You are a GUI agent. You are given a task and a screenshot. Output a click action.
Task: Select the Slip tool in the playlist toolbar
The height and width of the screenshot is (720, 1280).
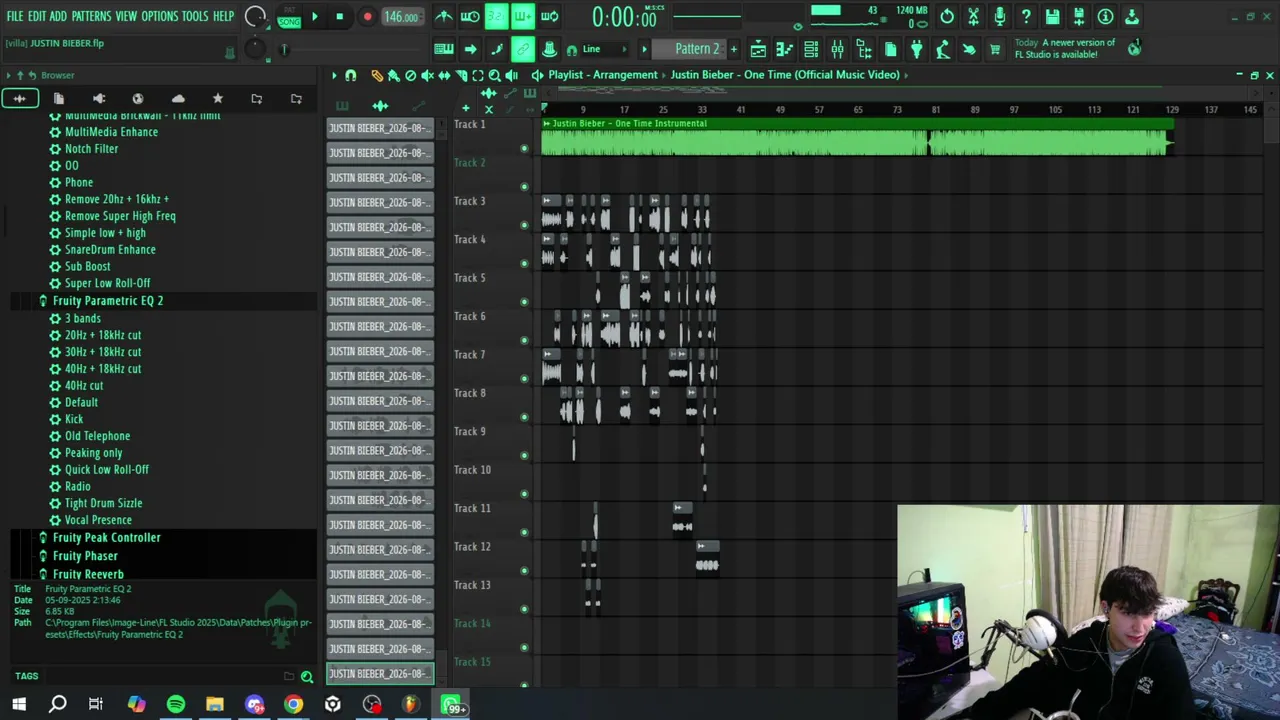point(445,75)
